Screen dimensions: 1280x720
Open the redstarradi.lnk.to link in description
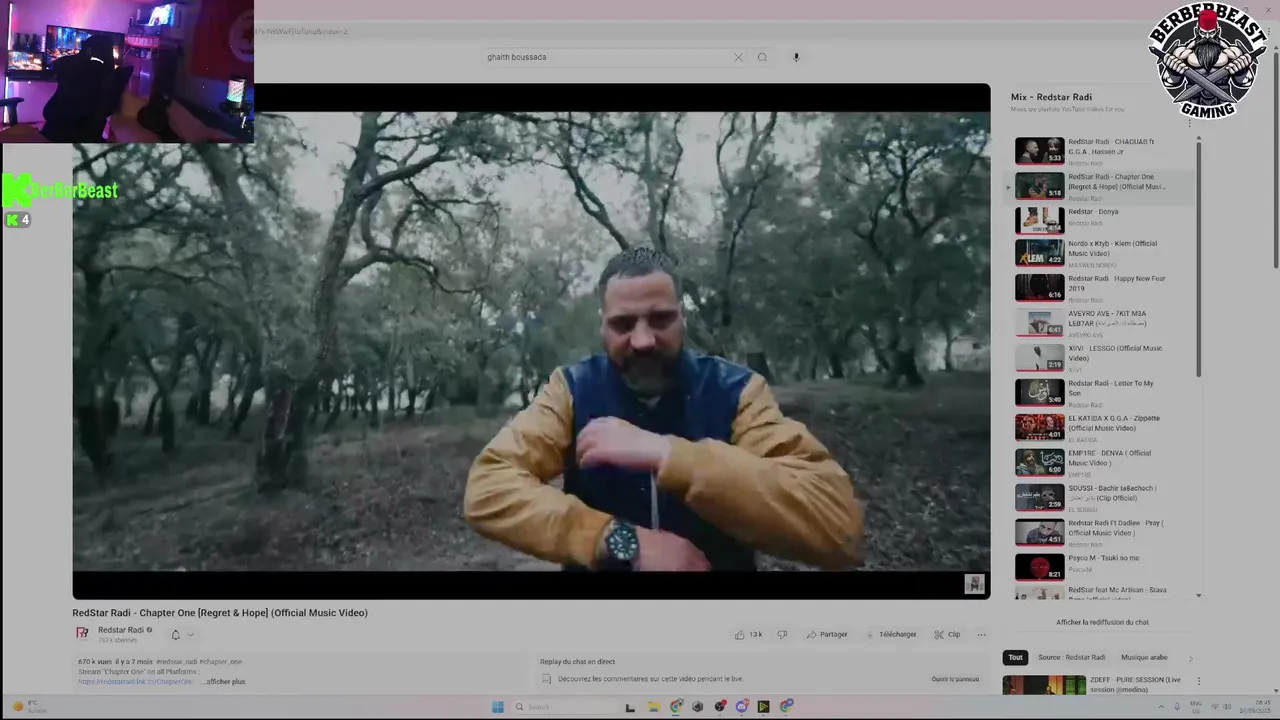coord(136,681)
